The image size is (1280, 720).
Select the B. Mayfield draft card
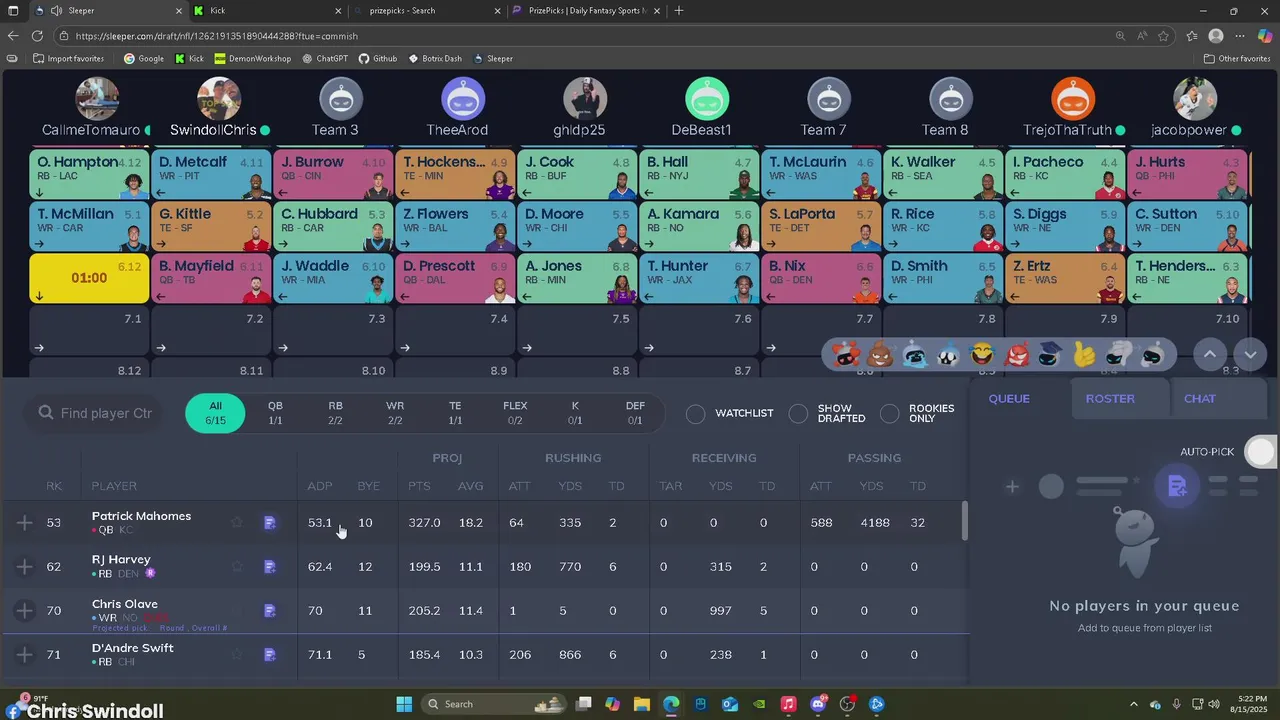tap(211, 279)
